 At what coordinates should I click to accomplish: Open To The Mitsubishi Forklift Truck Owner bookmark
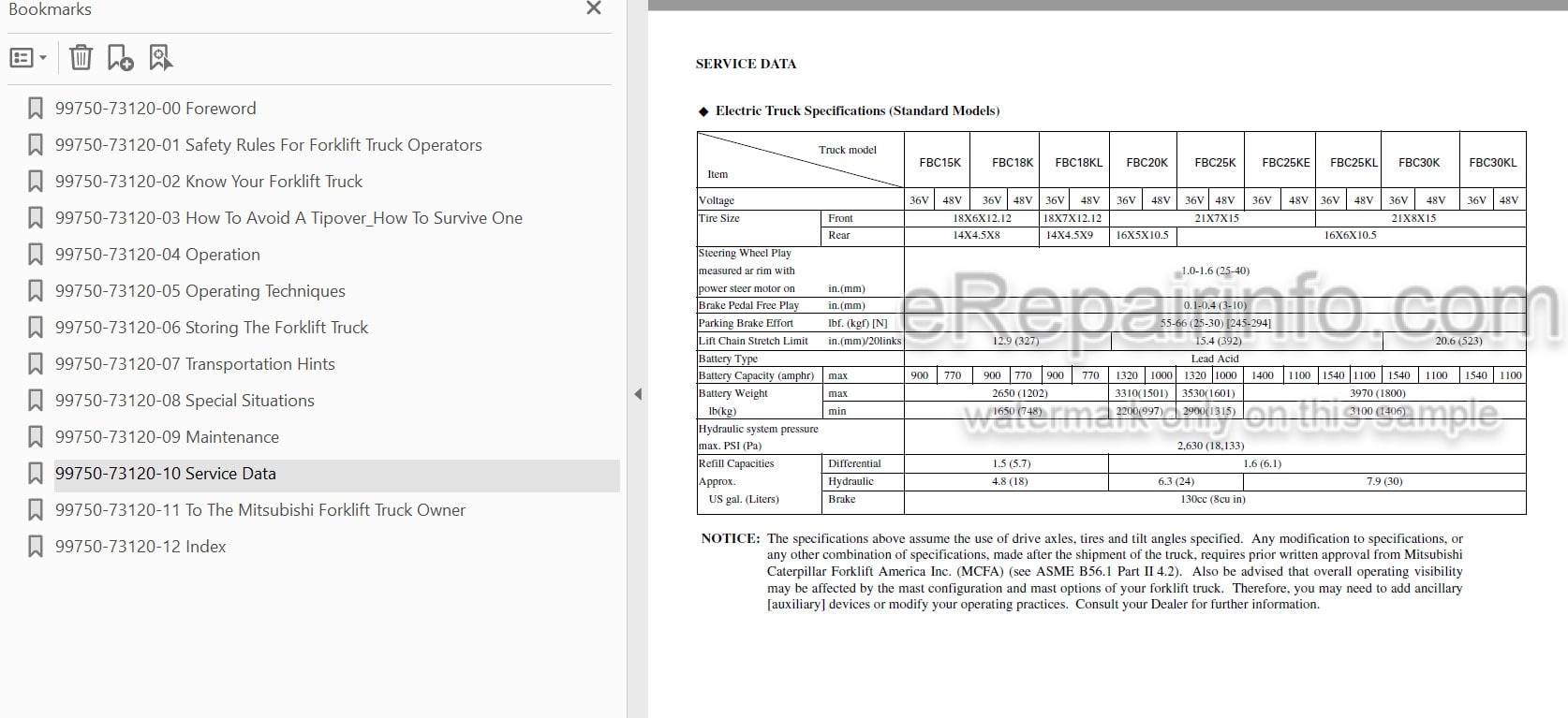tap(259, 510)
